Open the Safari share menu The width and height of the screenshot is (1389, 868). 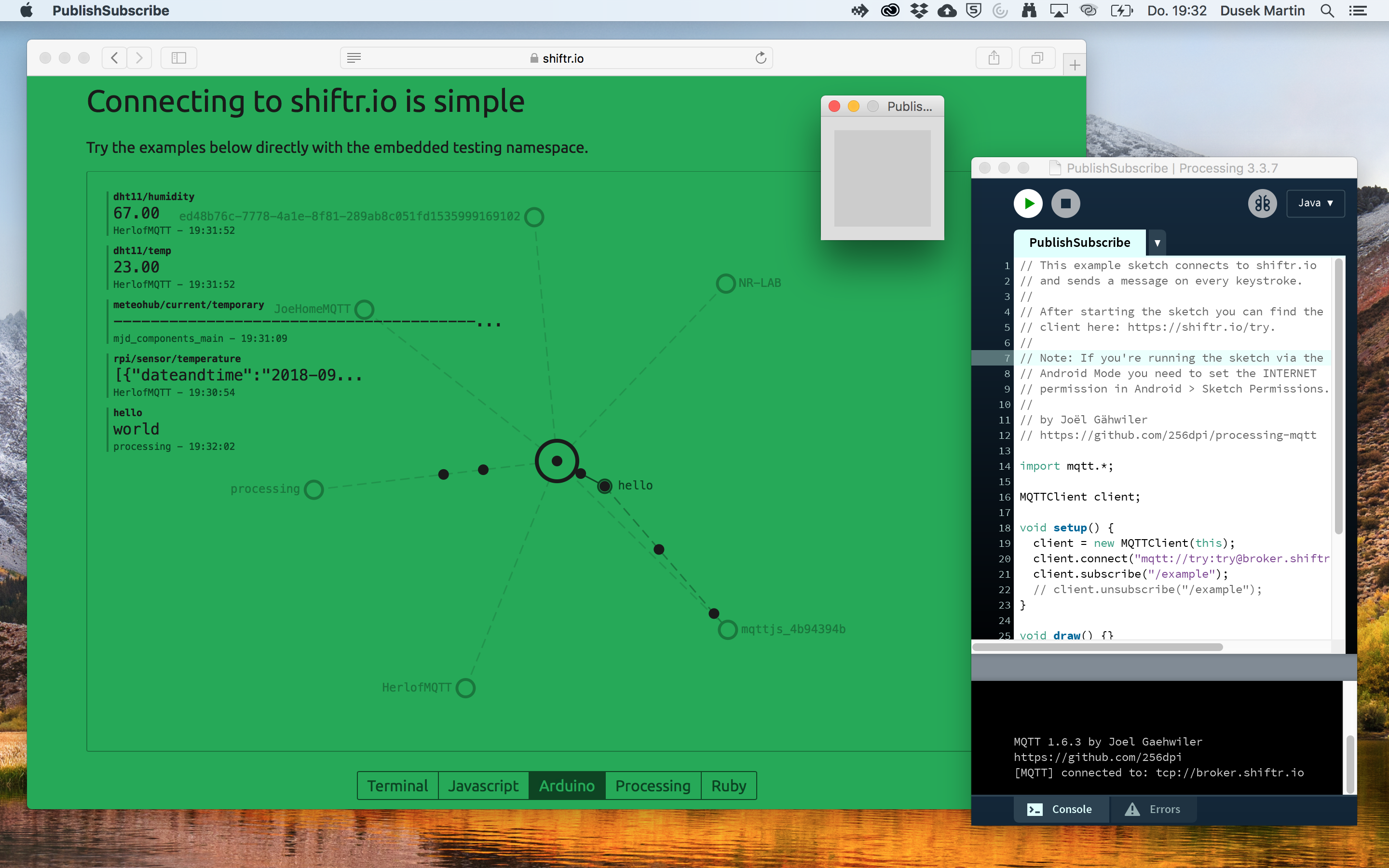(x=994, y=58)
